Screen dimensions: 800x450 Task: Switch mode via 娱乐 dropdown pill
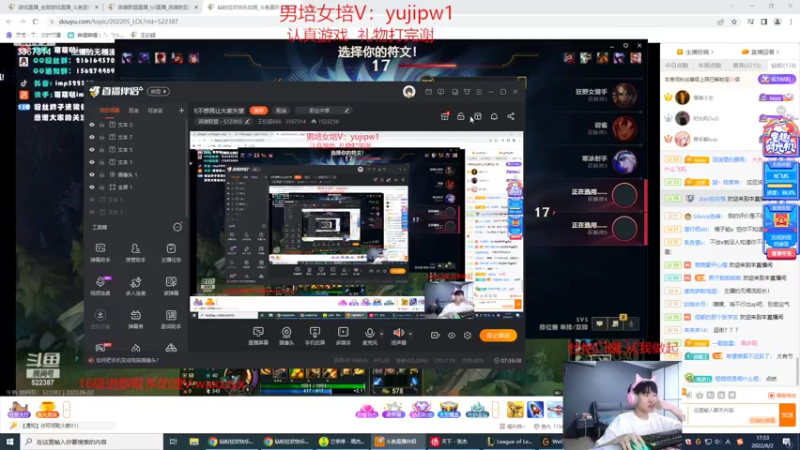pyautogui.click(x=158, y=91)
